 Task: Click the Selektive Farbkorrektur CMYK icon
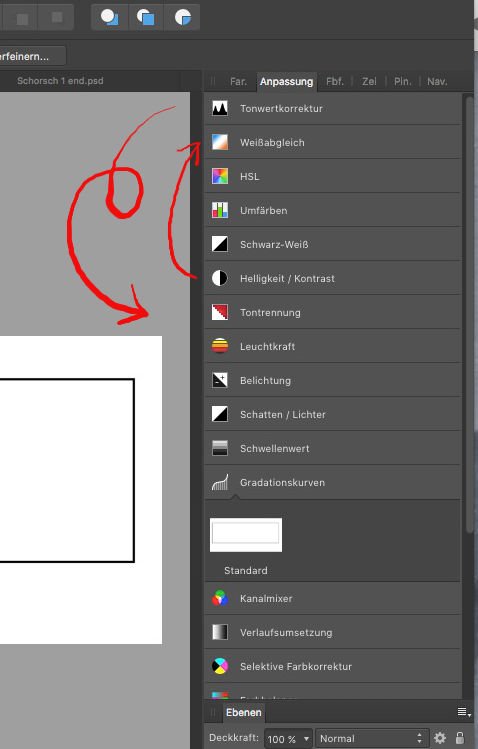pyautogui.click(x=220, y=666)
